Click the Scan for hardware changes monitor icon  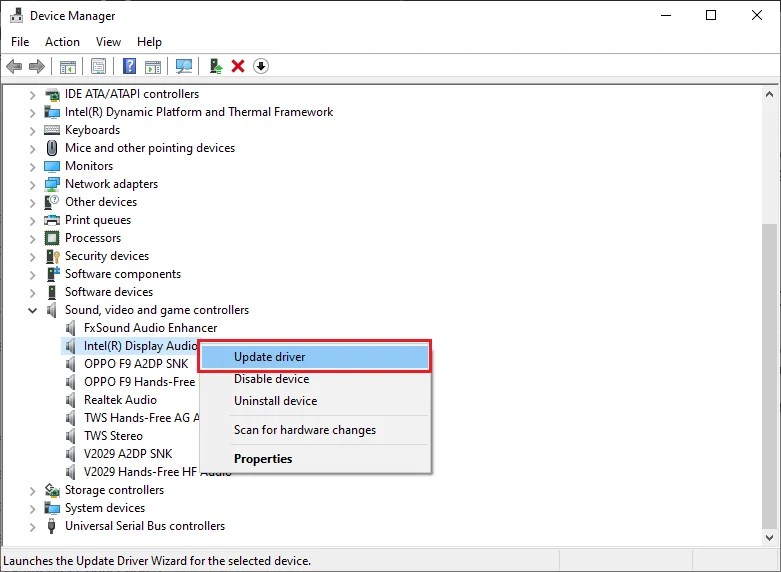pyautogui.click(x=184, y=66)
